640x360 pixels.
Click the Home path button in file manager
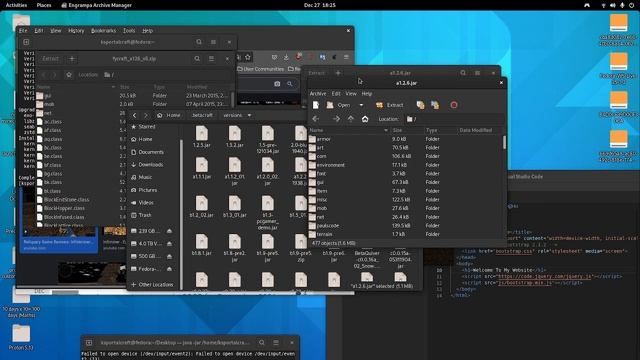[x=169, y=116]
